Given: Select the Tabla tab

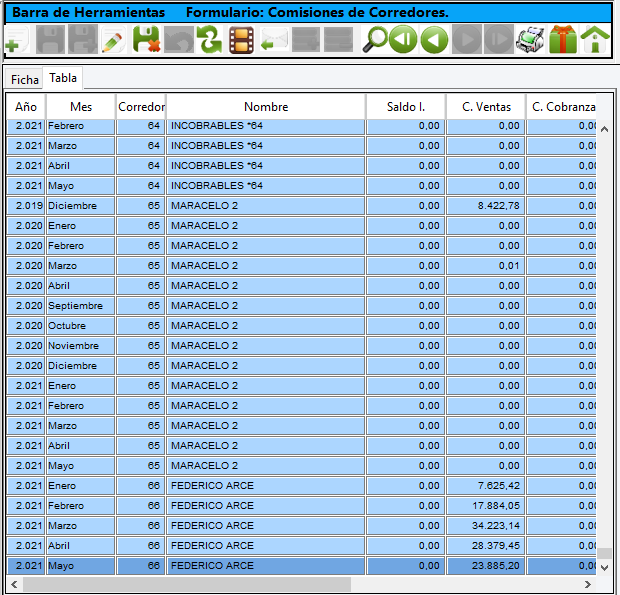Looking at the screenshot, I should (x=63, y=78).
